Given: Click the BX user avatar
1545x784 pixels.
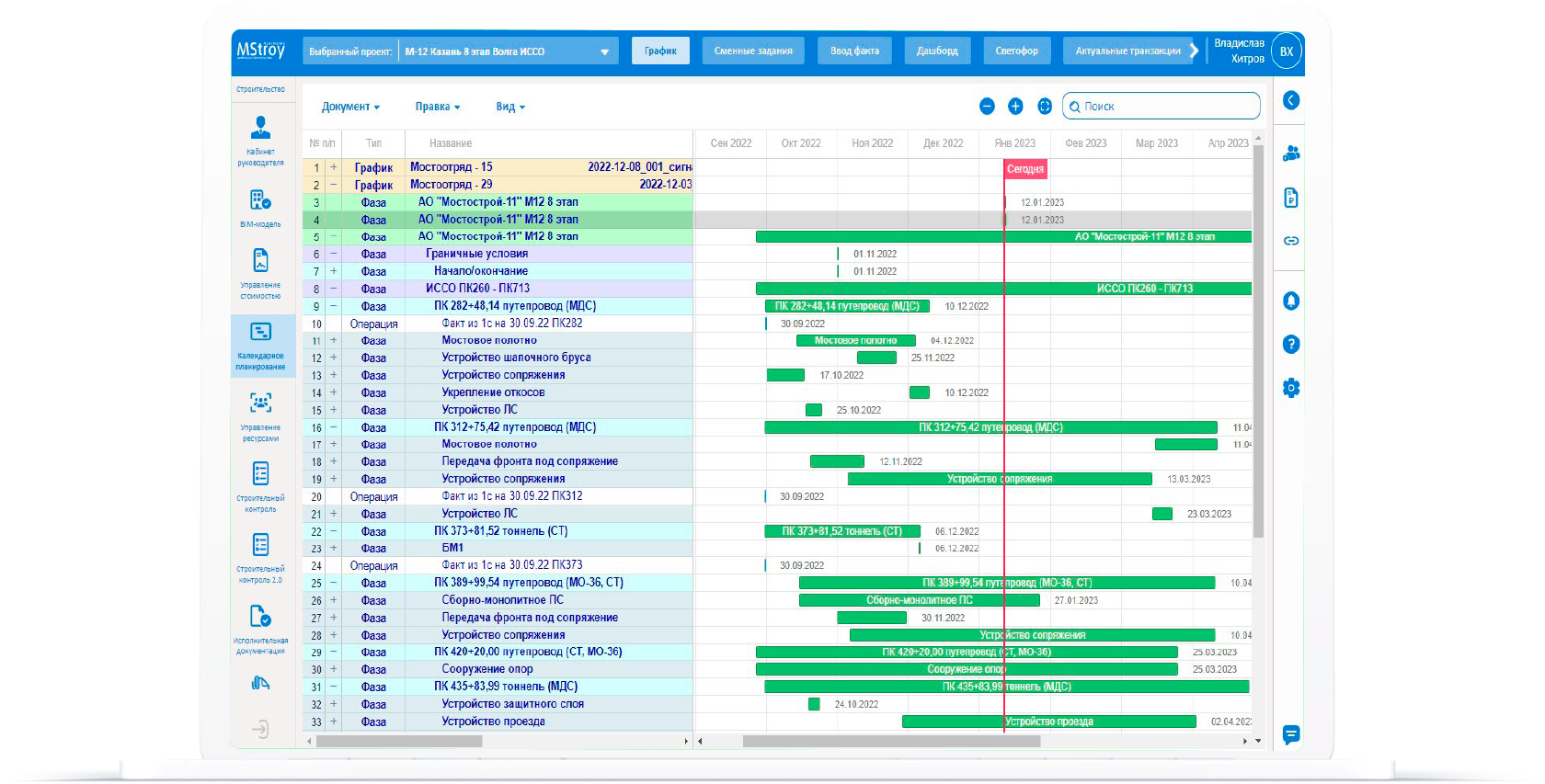Looking at the screenshot, I should pos(1287,51).
